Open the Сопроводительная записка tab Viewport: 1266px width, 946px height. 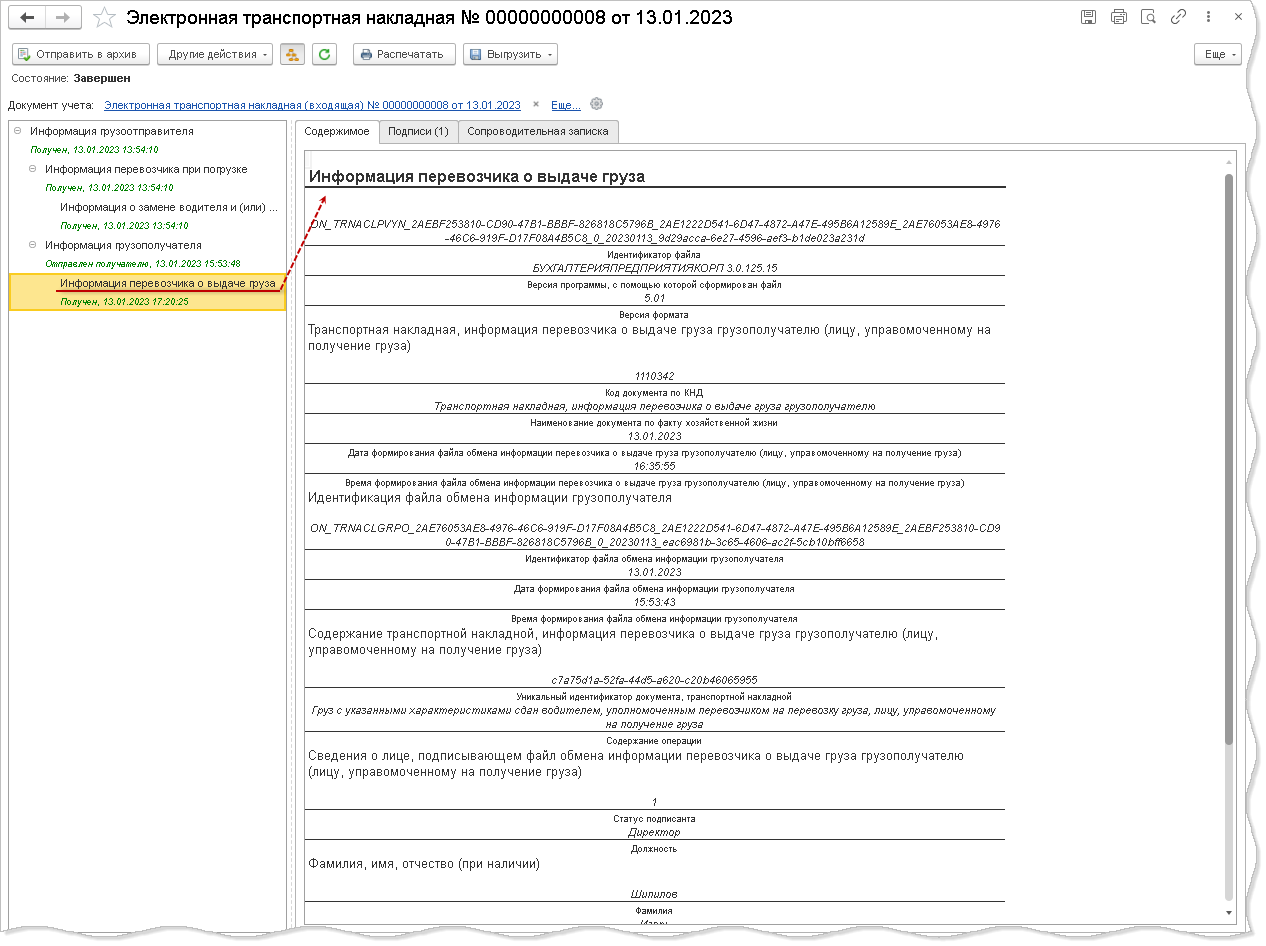tap(539, 131)
